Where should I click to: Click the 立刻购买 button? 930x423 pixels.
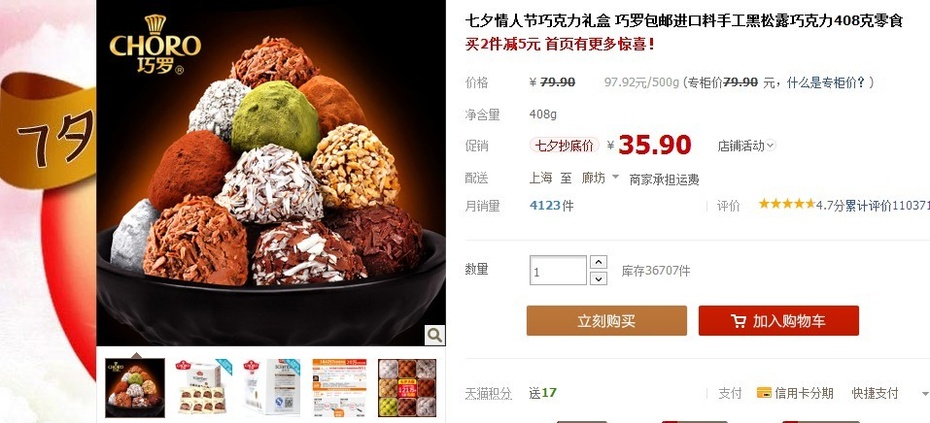[606, 321]
